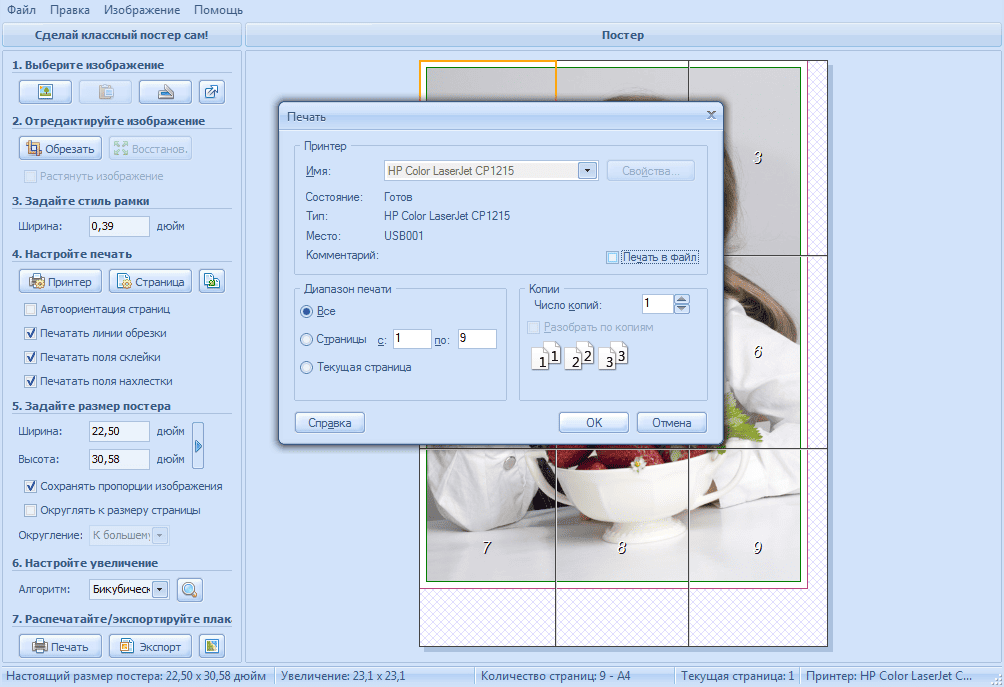
Task: Decrease Число копий with down arrow
Action: [682, 309]
